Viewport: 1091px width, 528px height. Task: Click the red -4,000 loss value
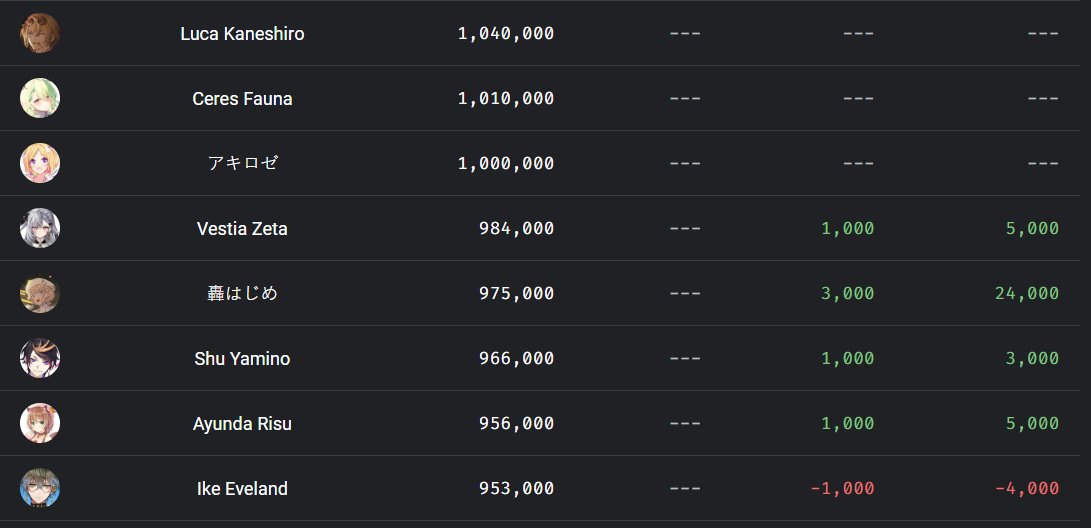(x=1027, y=489)
